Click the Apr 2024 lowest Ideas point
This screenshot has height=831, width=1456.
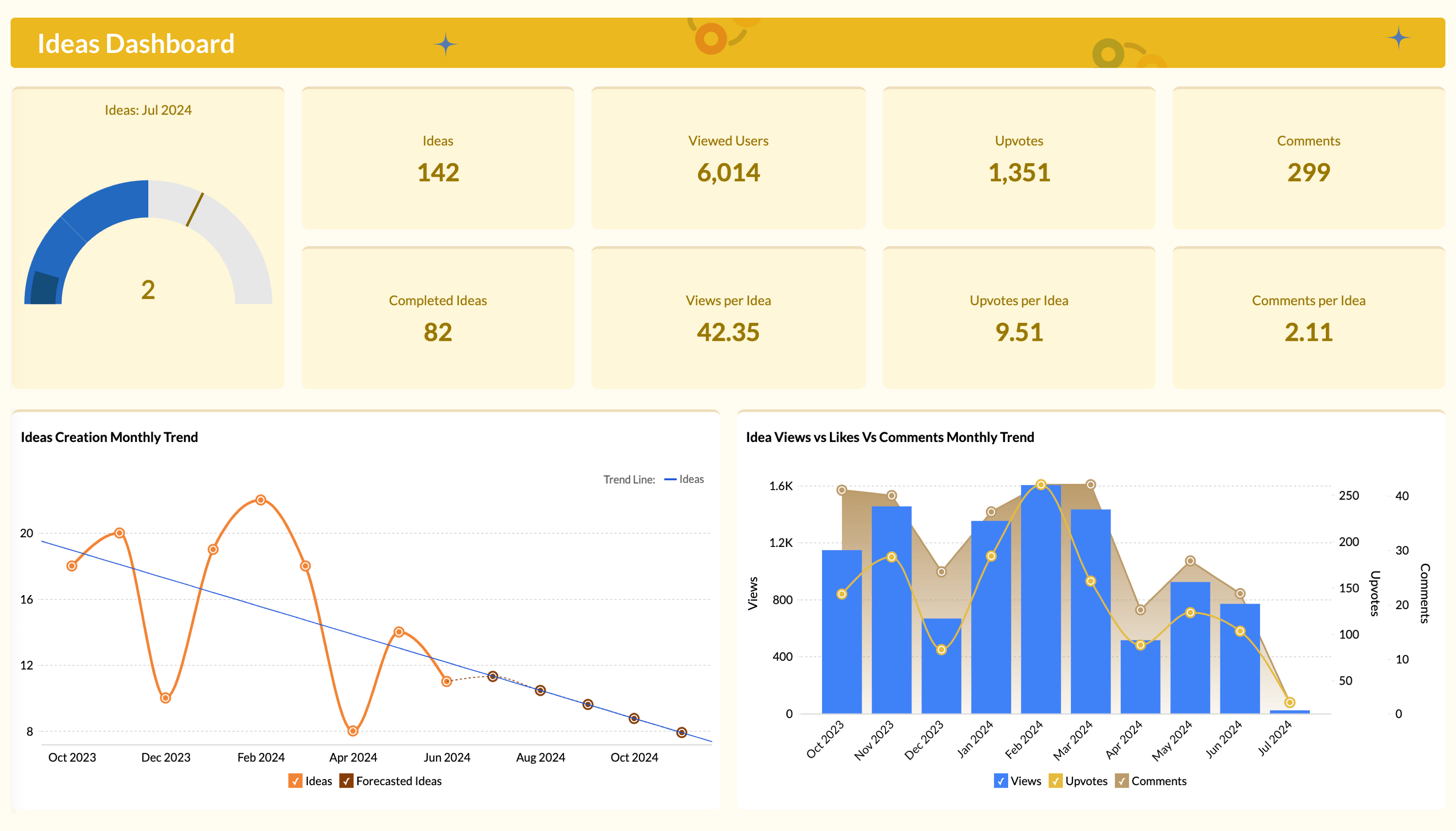point(353,731)
